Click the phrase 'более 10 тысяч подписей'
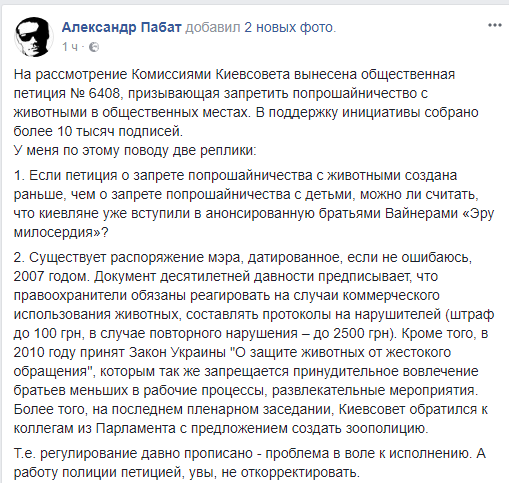This screenshot has height=483, width=509. point(98,131)
